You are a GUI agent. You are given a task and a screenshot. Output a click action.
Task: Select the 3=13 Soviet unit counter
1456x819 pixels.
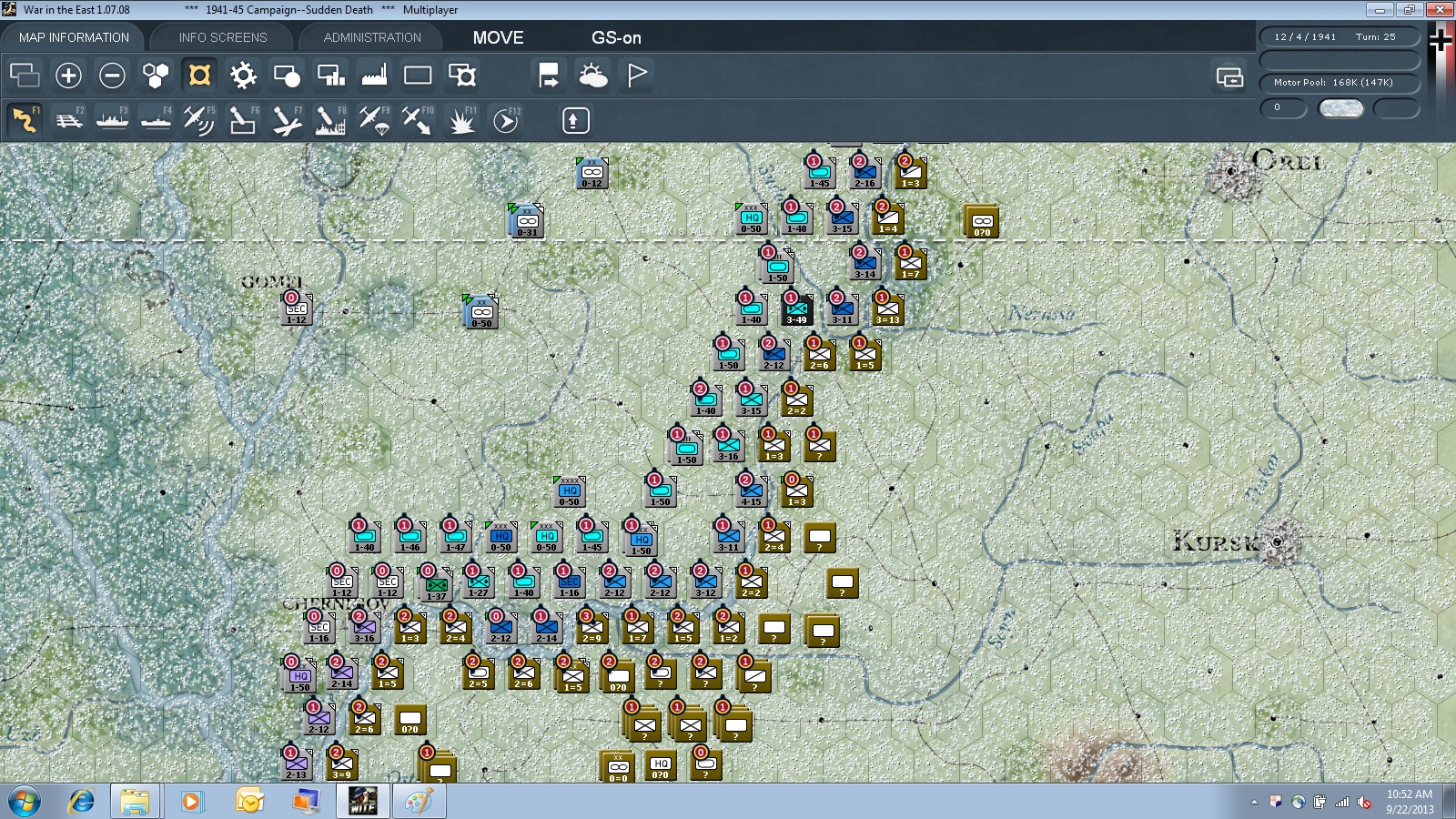coord(887,309)
